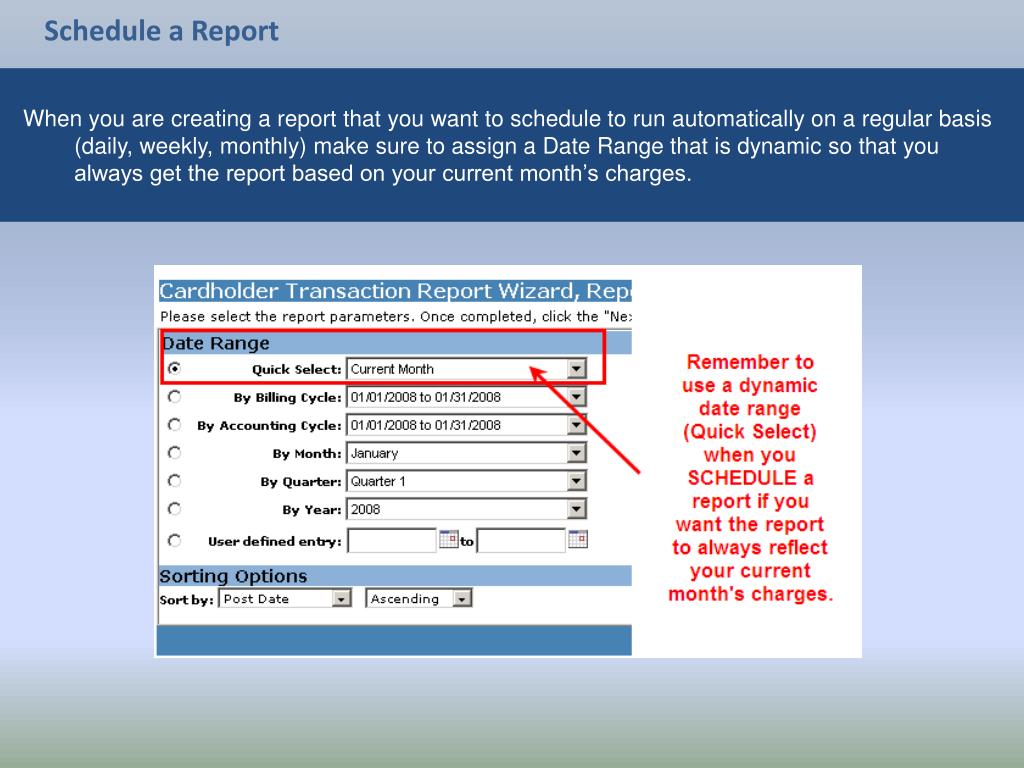
Task: Open the By Quarter dropdown showing Quarter 1
Action: 466,481
